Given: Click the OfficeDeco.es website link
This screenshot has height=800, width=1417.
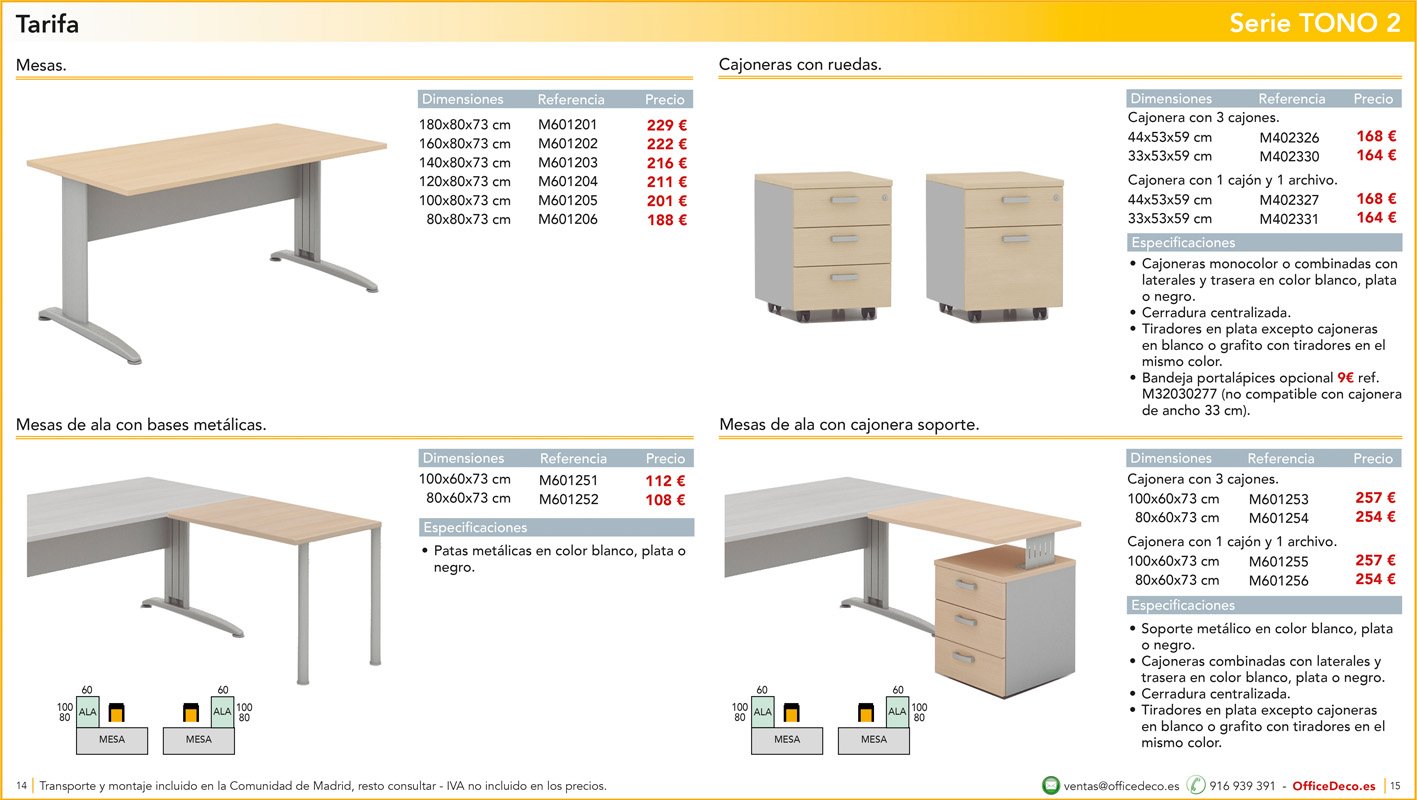Looking at the screenshot, I should [x=1336, y=786].
